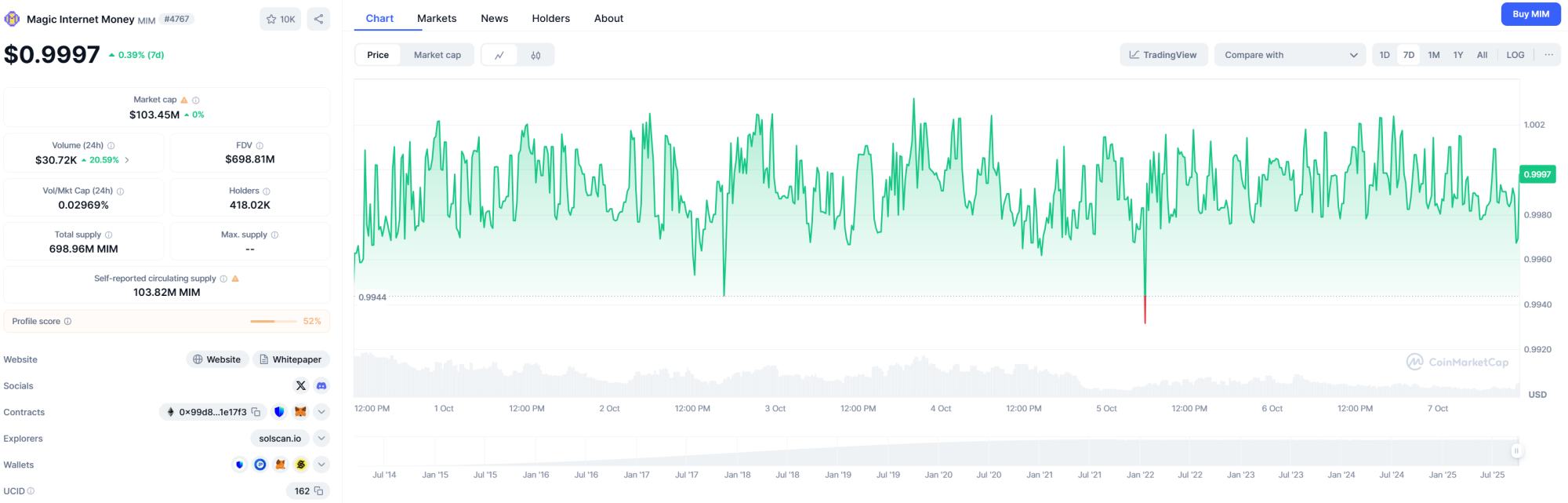Screen dimensions: 1568x503
Task: Switch chart to candlestick view
Action: coord(535,55)
